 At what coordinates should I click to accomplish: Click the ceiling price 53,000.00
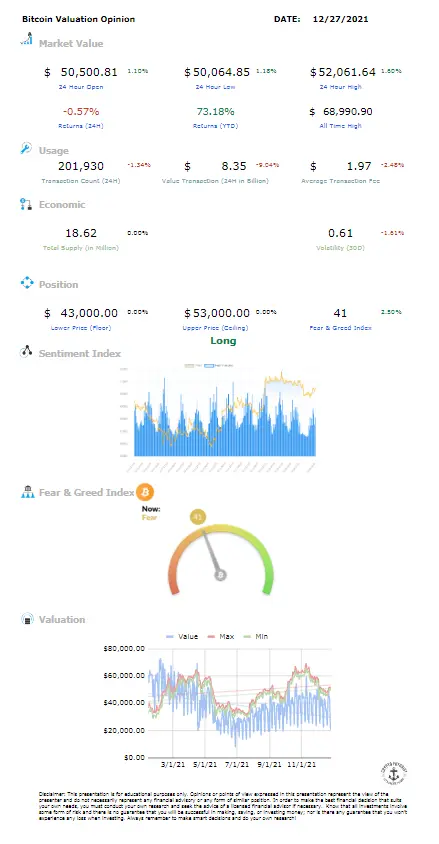[221, 313]
